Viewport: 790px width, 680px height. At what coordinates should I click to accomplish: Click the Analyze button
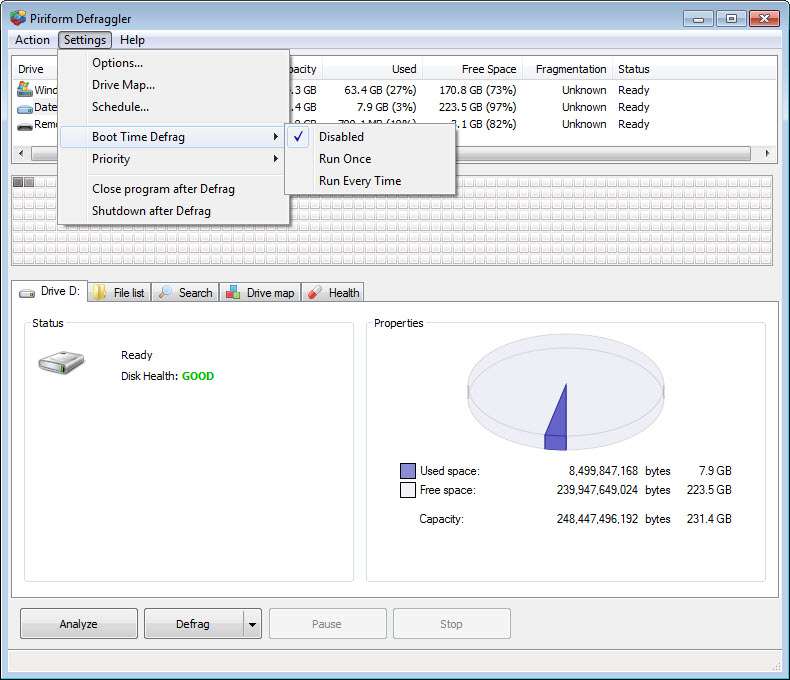pyautogui.click(x=79, y=624)
